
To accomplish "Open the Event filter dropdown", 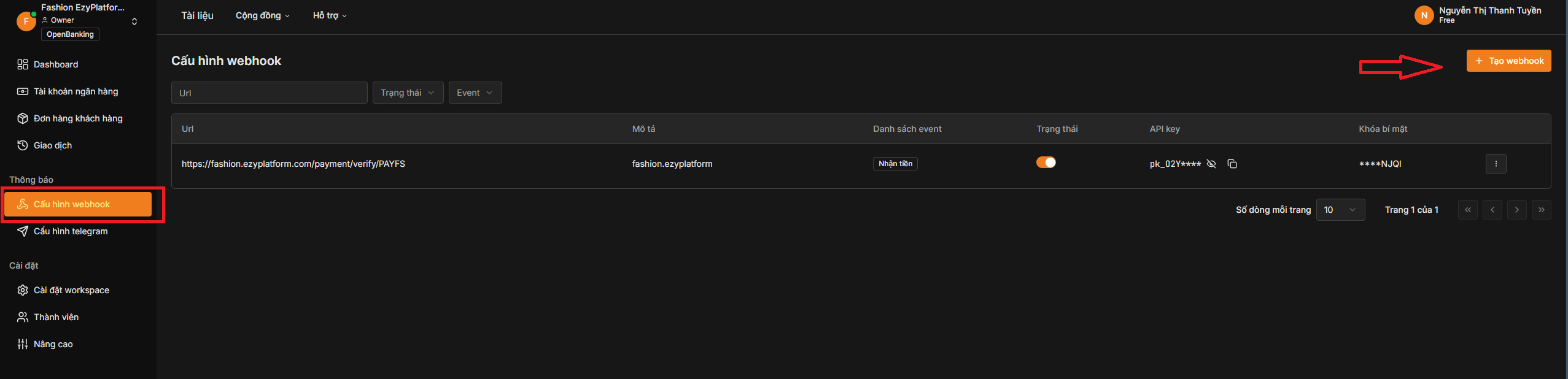I will (475, 93).
